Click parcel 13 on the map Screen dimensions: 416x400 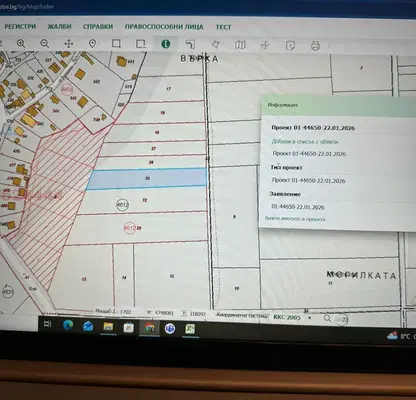click(84, 279)
